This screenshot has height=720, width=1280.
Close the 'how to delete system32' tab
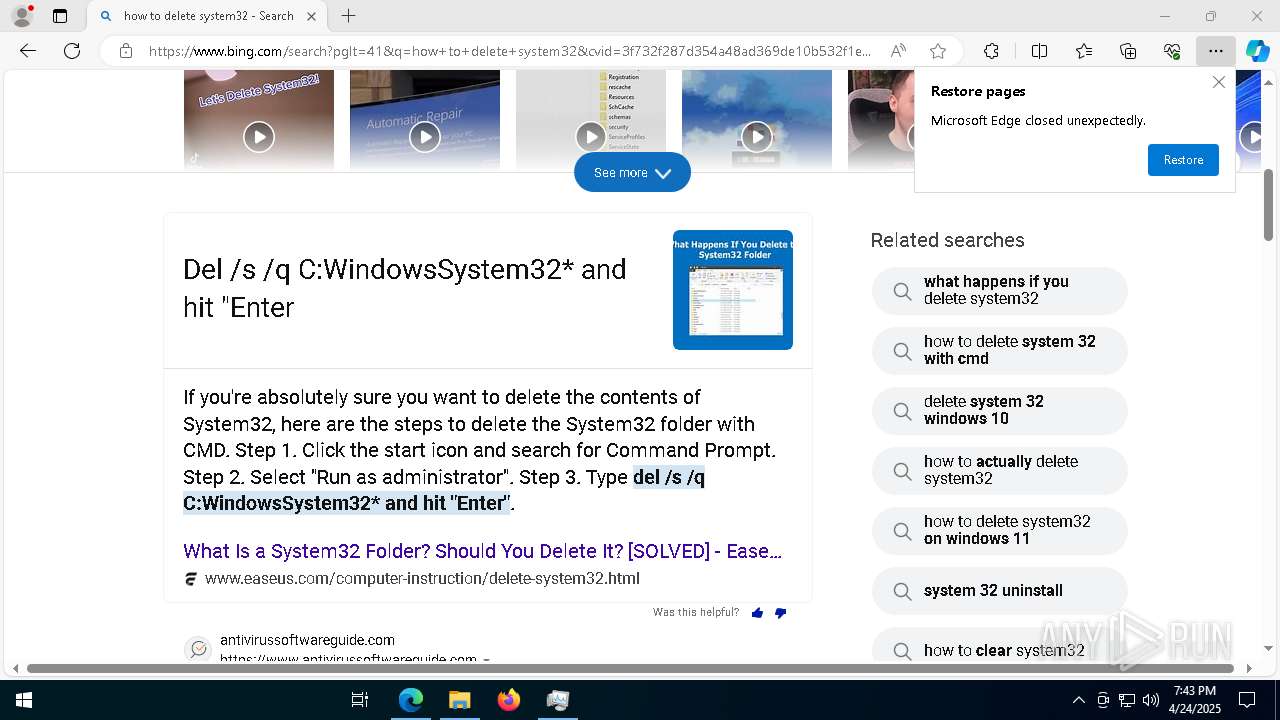point(311,16)
